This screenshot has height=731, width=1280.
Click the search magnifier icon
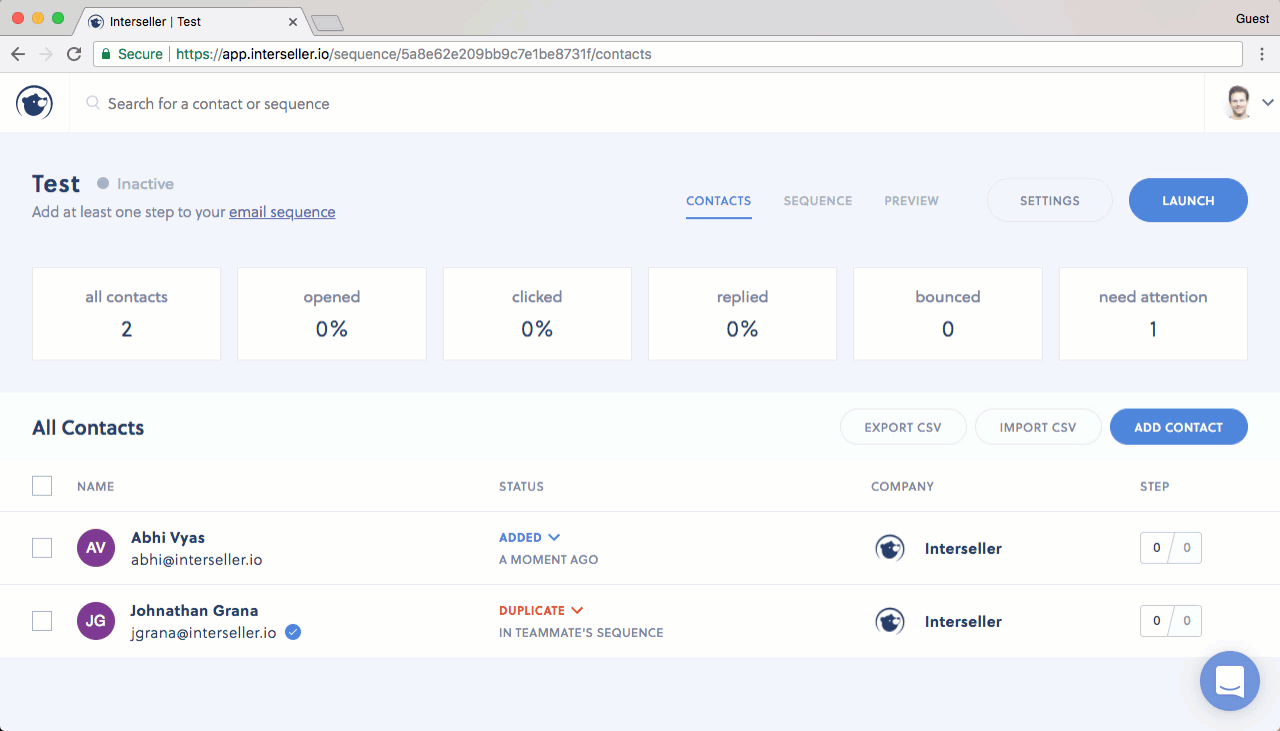[93, 103]
